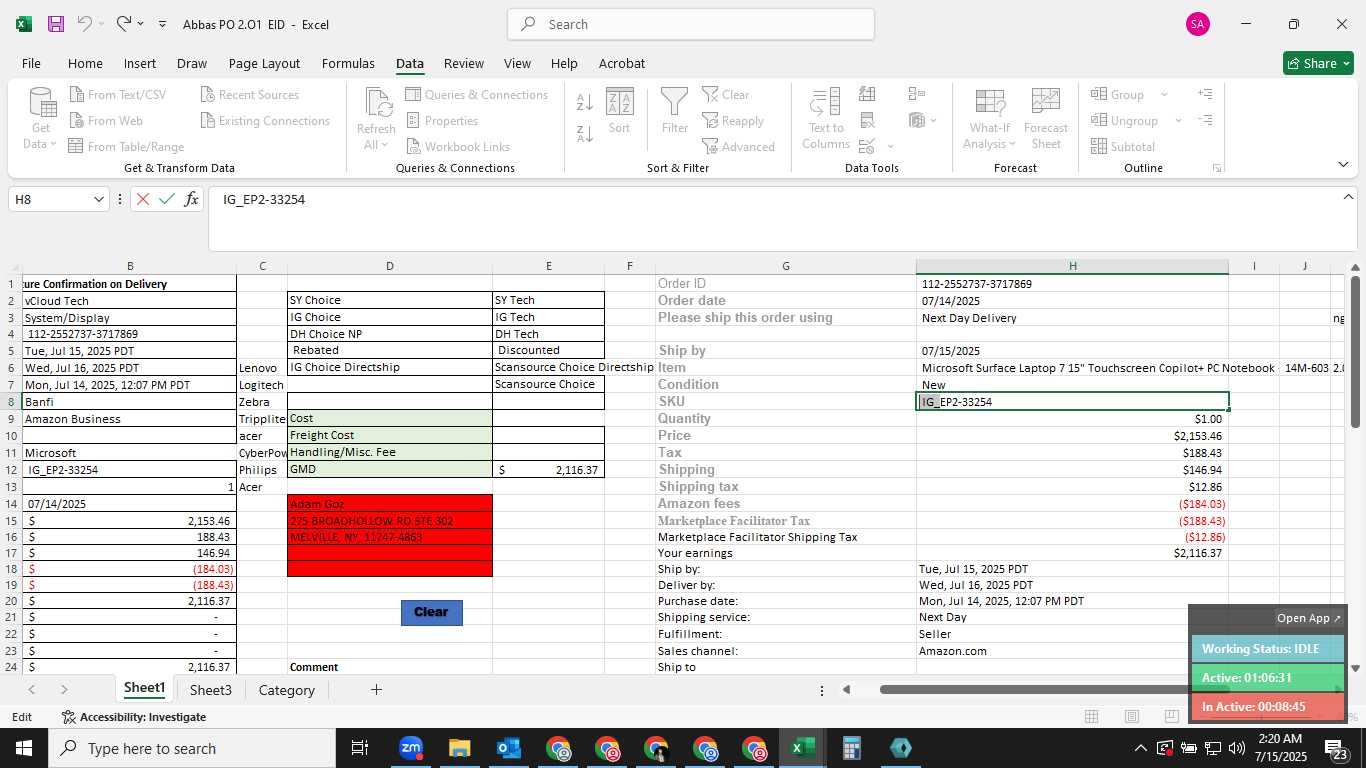1366x768 pixels.
Task: Add a new sheet with plus
Action: click(x=376, y=690)
